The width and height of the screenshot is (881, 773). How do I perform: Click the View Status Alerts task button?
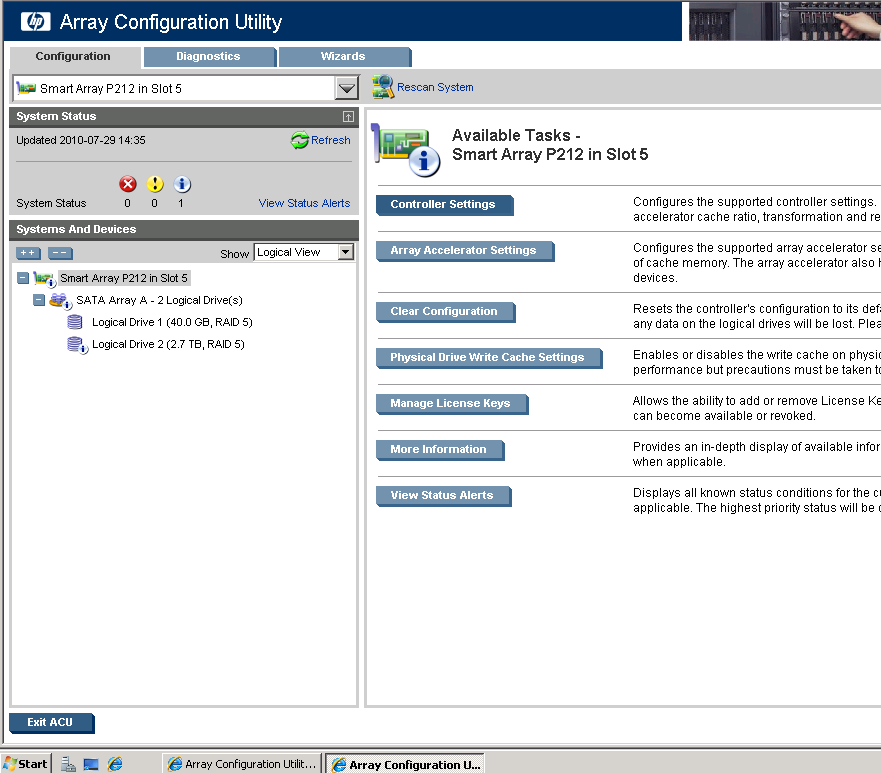(x=443, y=496)
